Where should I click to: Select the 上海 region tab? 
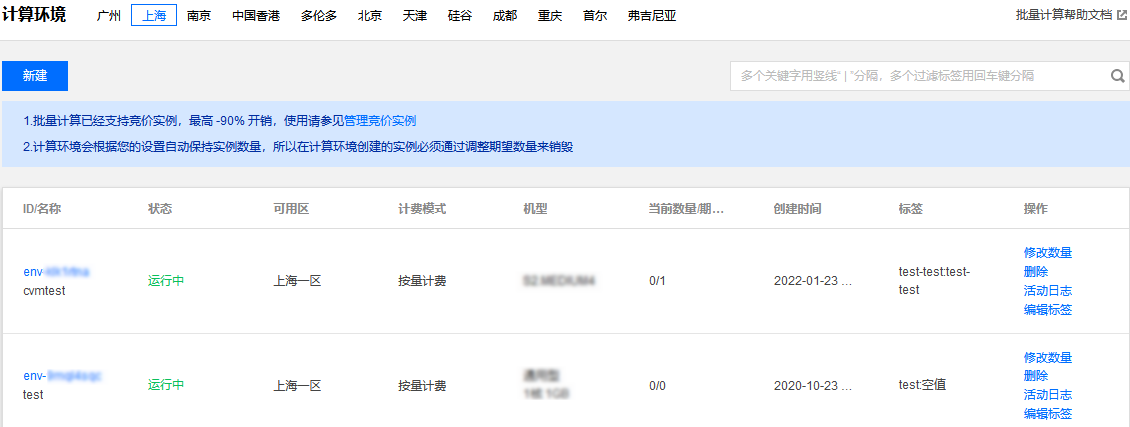[154, 15]
